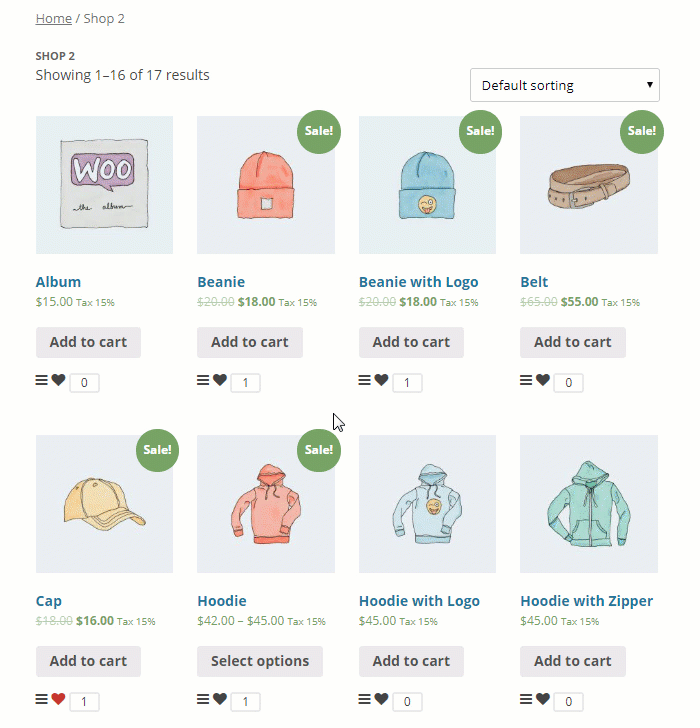Open the Beanie with Logo product title
The width and height of the screenshot is (700, 728).
(x=418, y=282)
